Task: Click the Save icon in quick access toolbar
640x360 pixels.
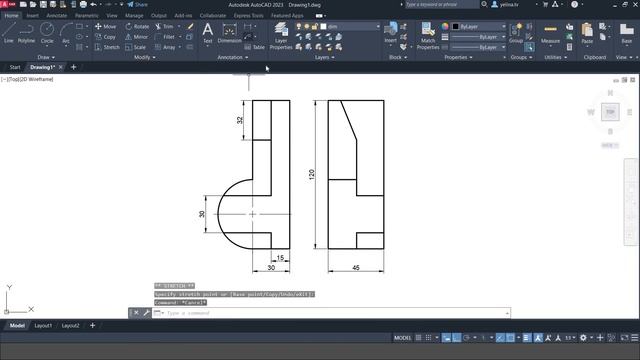Action: click(43, 4)
